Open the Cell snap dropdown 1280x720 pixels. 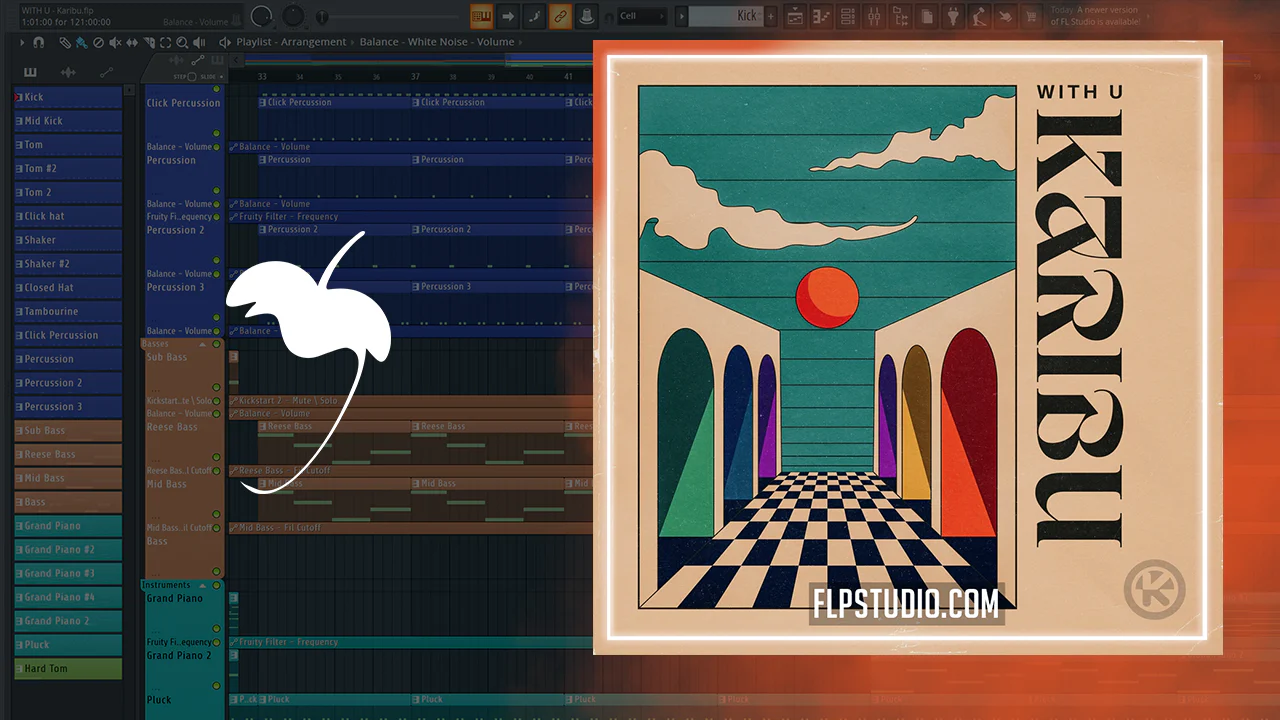coord(641,16)
